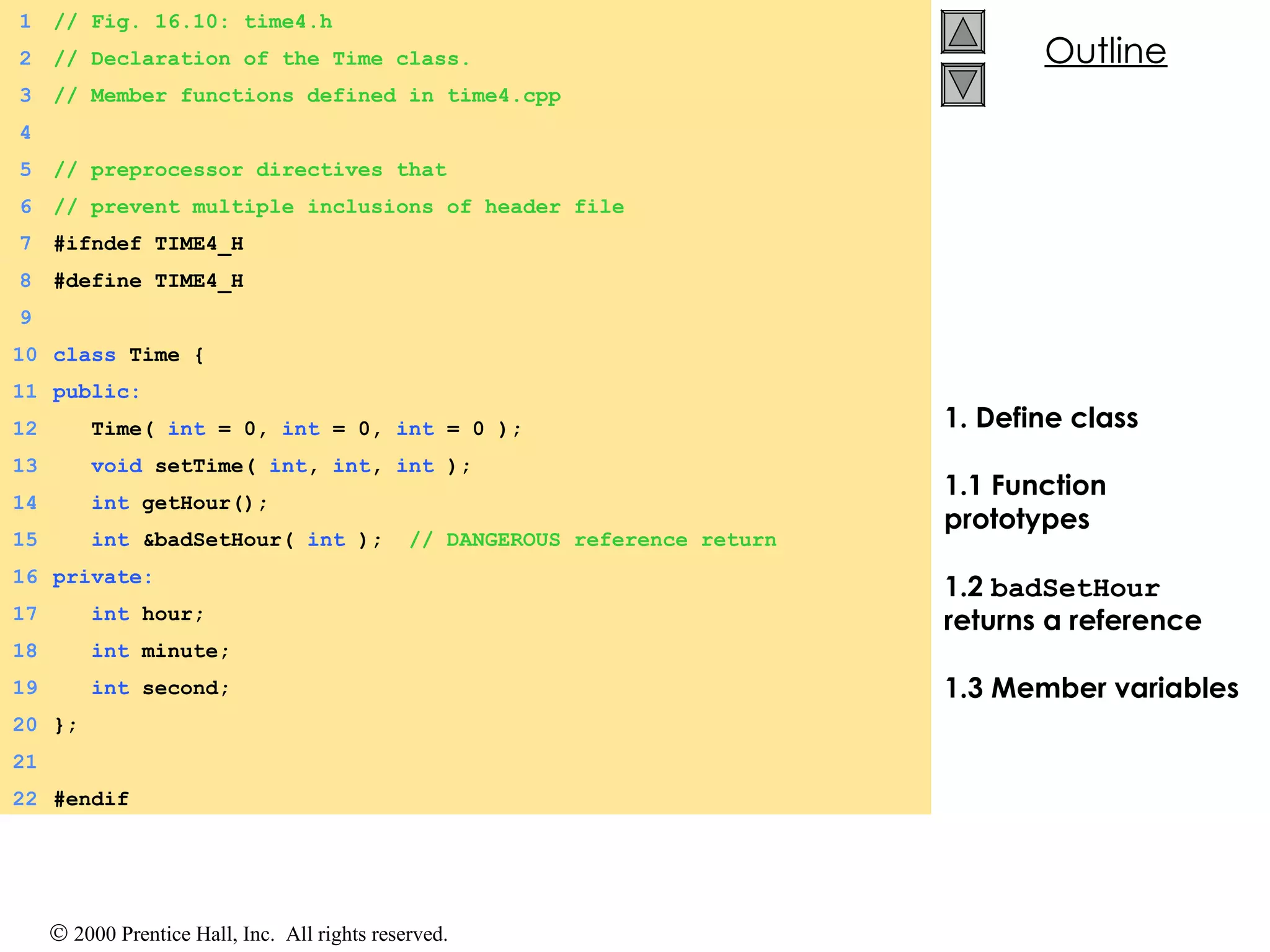This screenshot has width=1270, height=952.
Task: Click the 'int minute;' member line
Action: click(161, 651)
